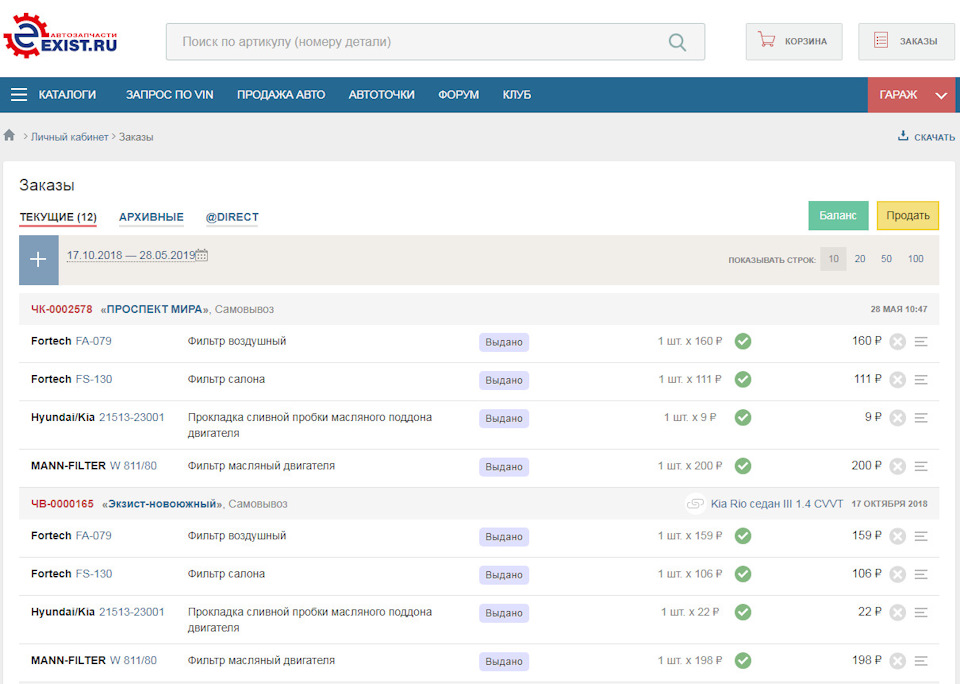Switch to Архивные tab
The height and width of the screenshot is (684, 960).
(151, 217)
